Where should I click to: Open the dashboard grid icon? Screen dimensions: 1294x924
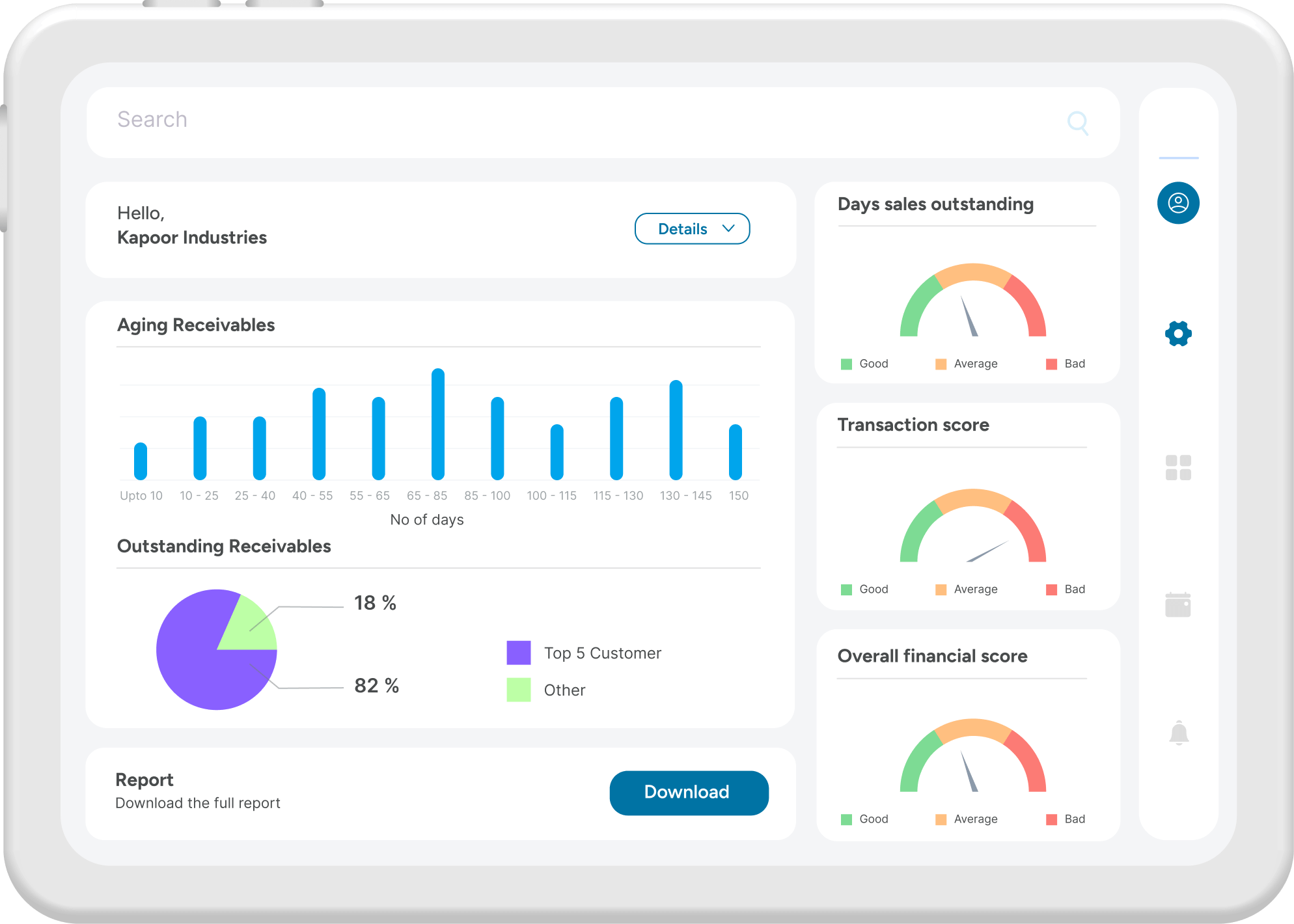pos(1177,467)
